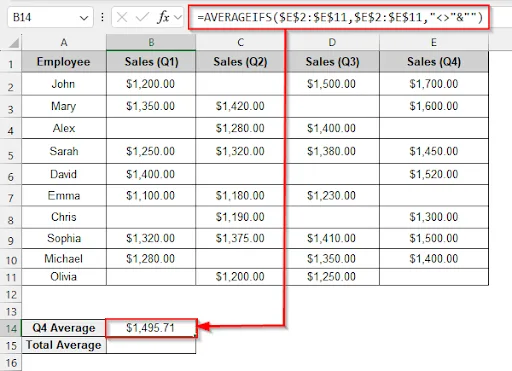
Task: Click the empty cell beside Total Average
Action: (151, 345)
